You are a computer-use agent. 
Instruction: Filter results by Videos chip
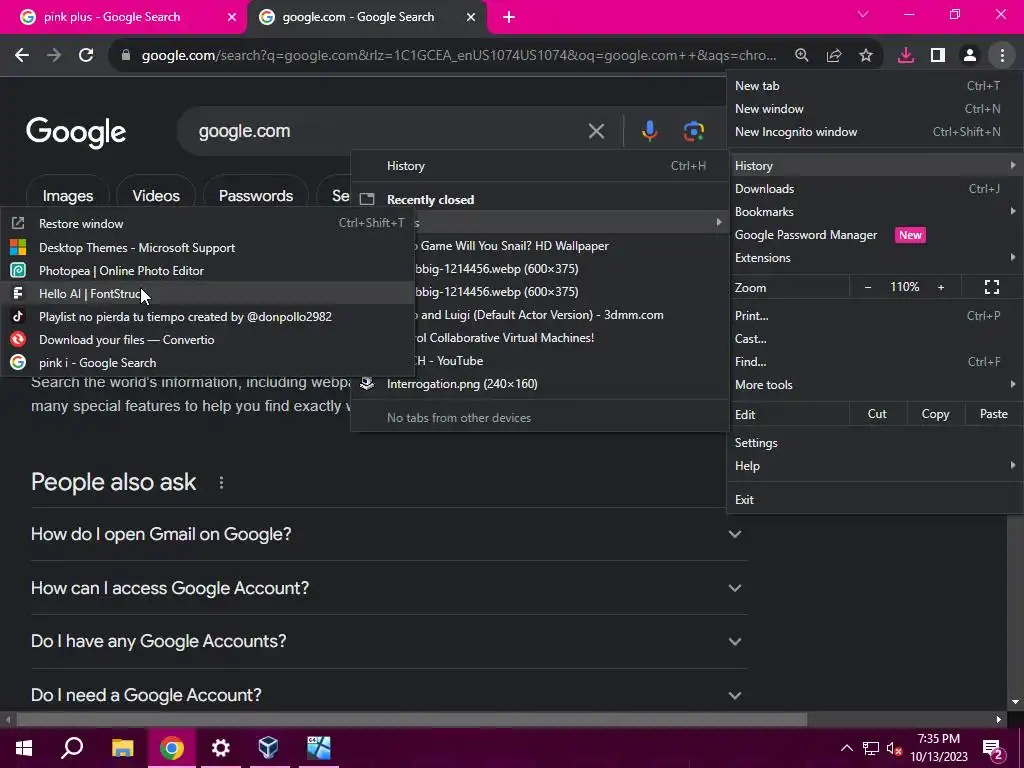156,195
